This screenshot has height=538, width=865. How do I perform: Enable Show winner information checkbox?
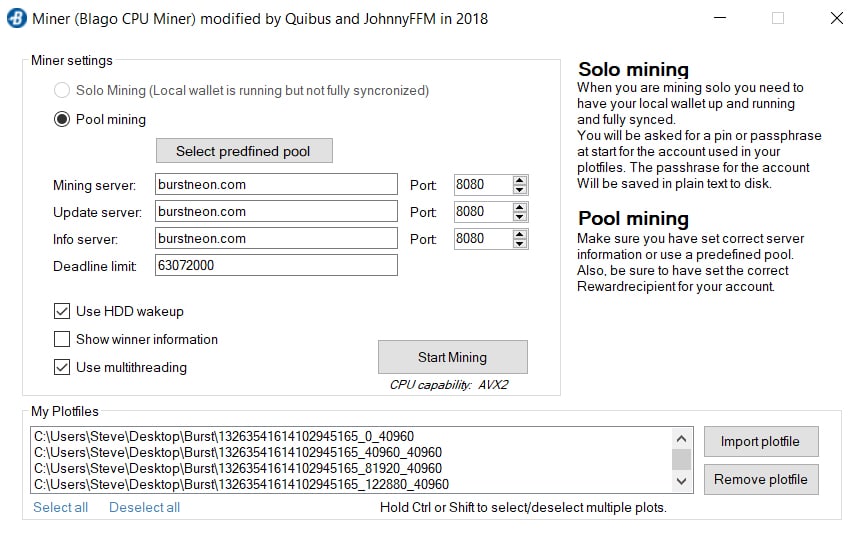(x=62, y=339)
